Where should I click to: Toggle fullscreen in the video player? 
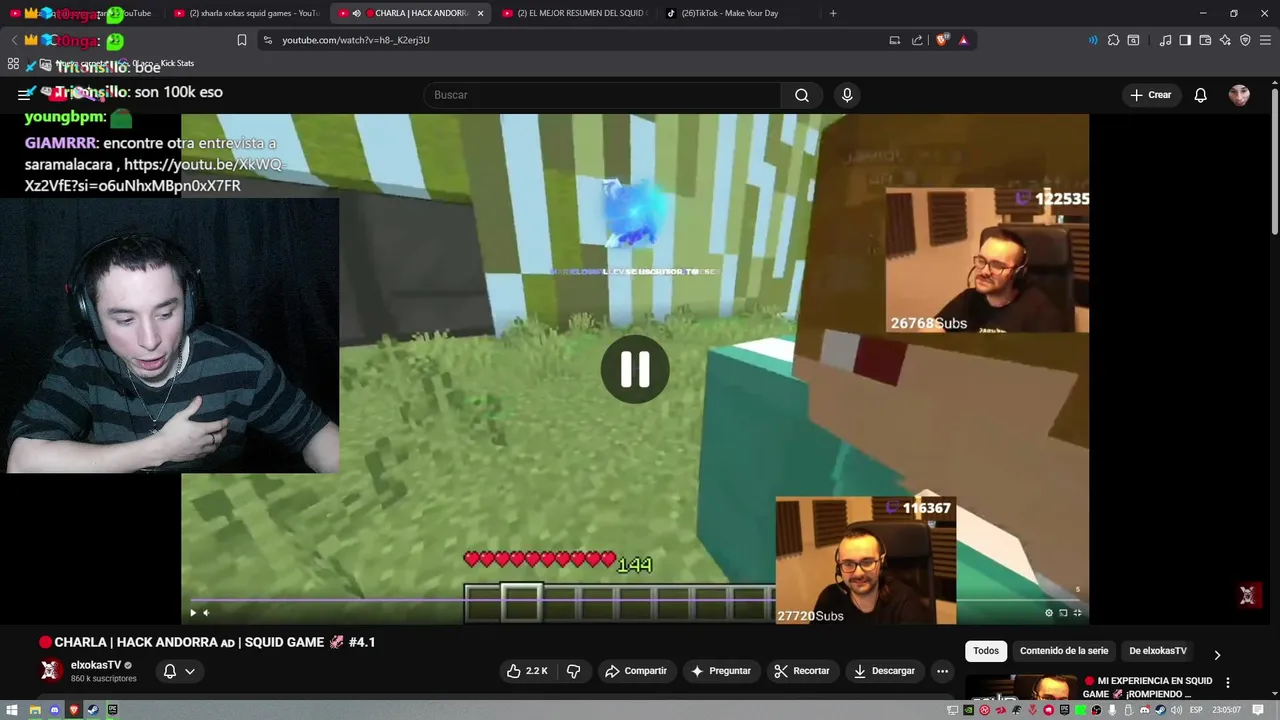click(1077, 613)
